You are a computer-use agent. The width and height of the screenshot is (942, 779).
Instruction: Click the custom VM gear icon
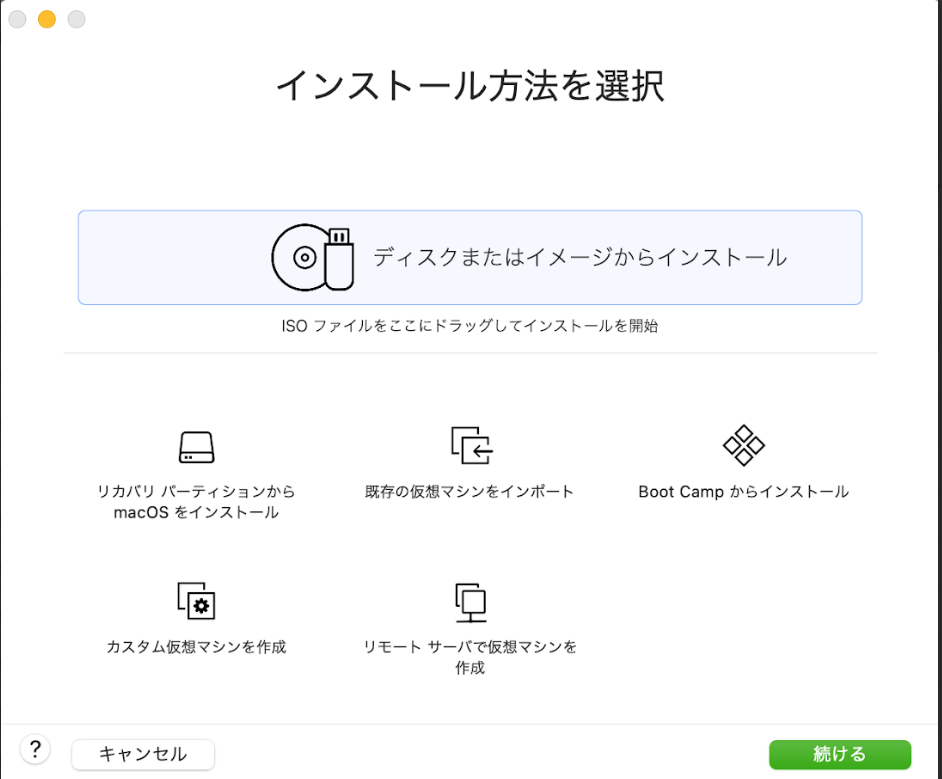(x=196, y=601)
